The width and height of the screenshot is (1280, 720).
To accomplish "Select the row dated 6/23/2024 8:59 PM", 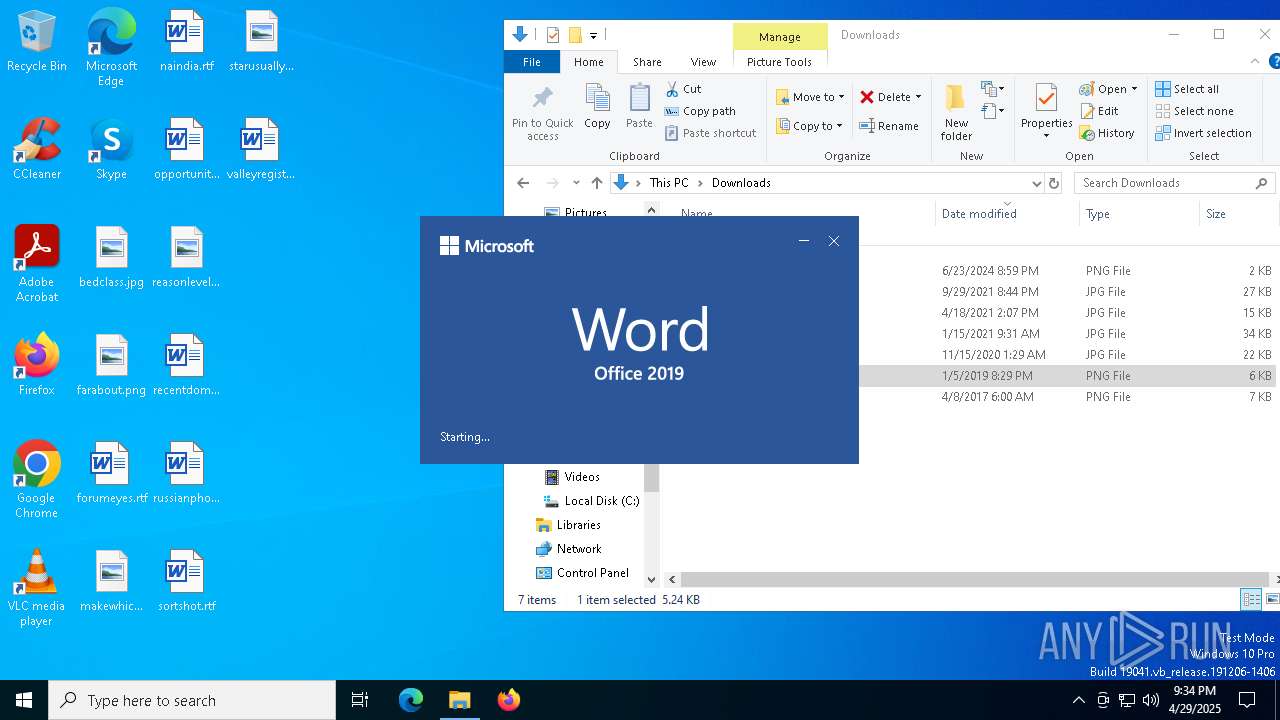I will click(970, 271).
